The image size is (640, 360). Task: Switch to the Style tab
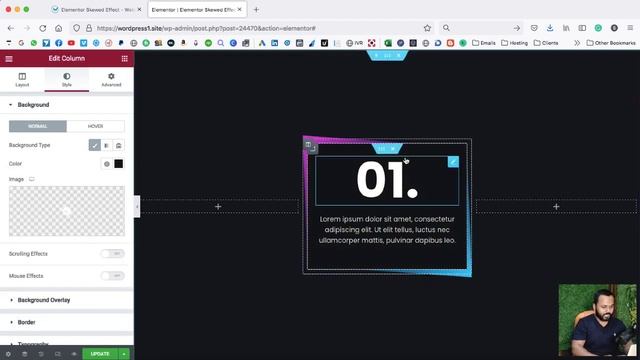67,80
